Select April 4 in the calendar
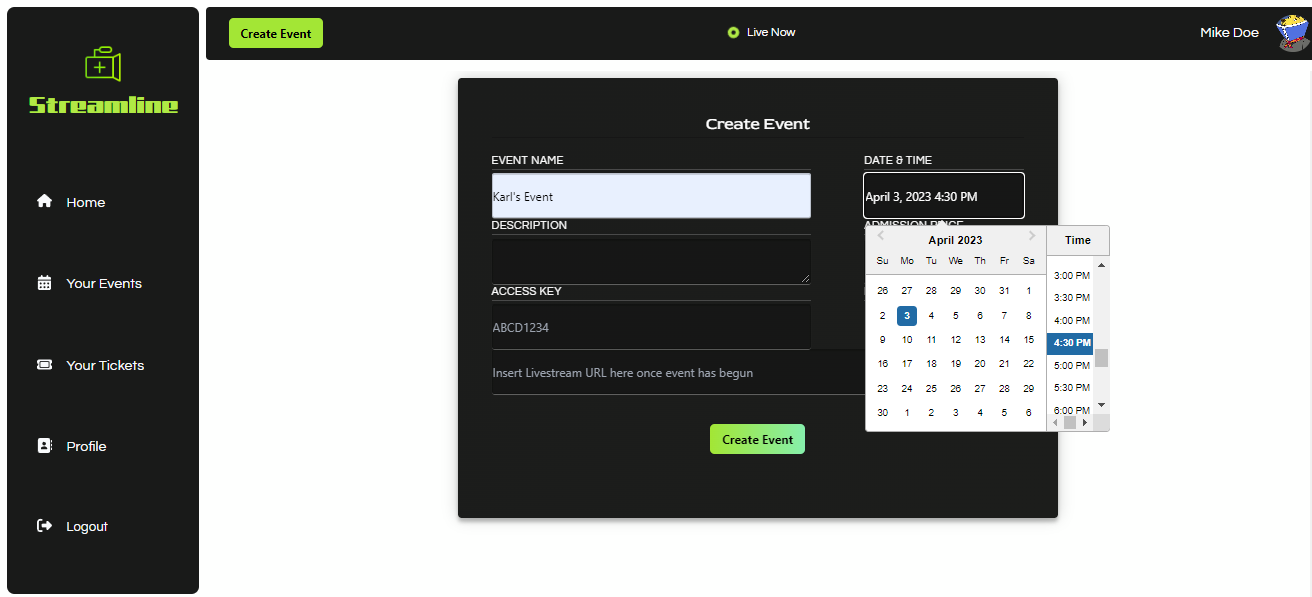 click(x=931, y=315)
